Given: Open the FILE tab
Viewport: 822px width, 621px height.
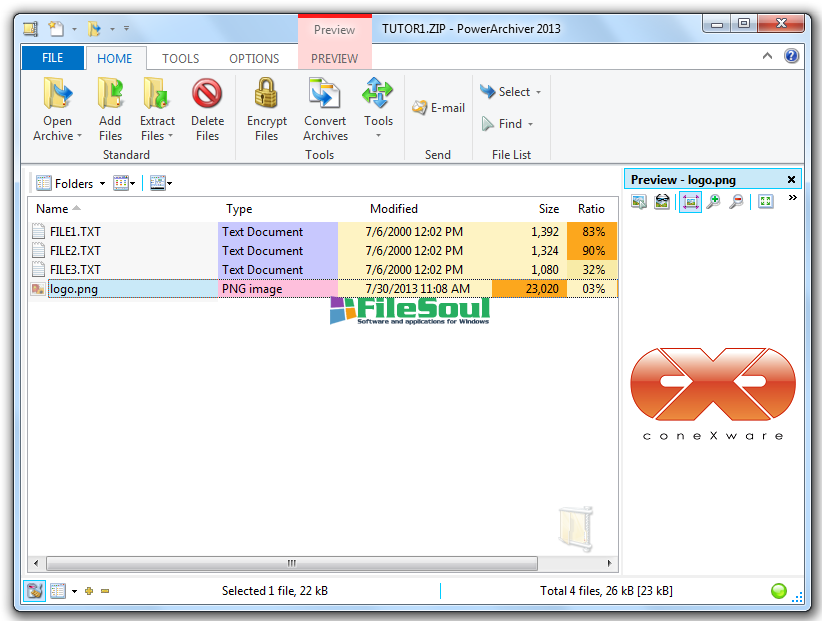Looking at the screenshot, I should click(x=52, y=58).
